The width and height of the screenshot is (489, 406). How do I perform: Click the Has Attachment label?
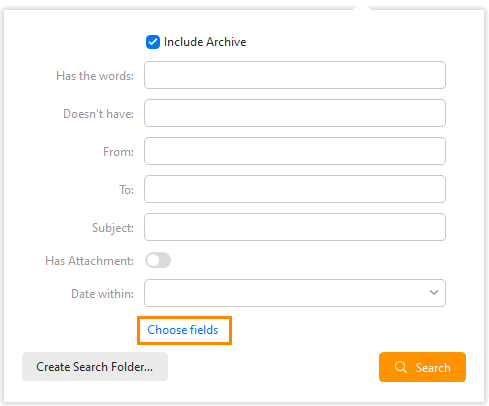pyautogui.click(x=90, y=261)
